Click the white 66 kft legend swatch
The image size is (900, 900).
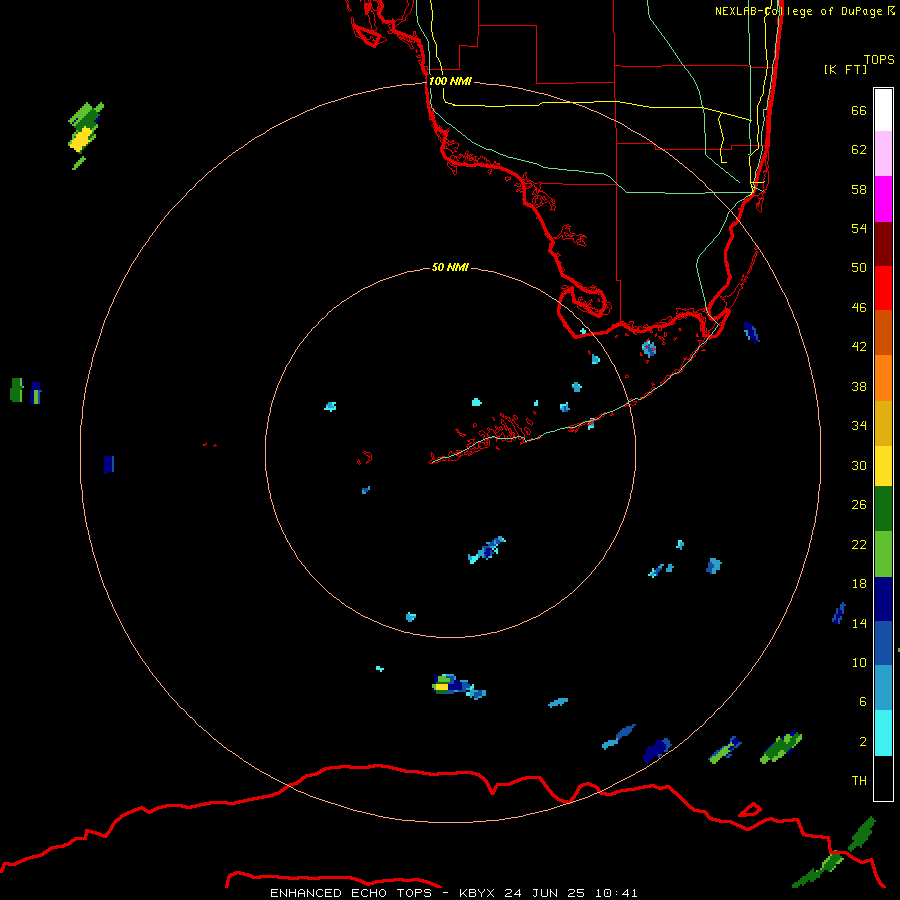click(883, 110)
